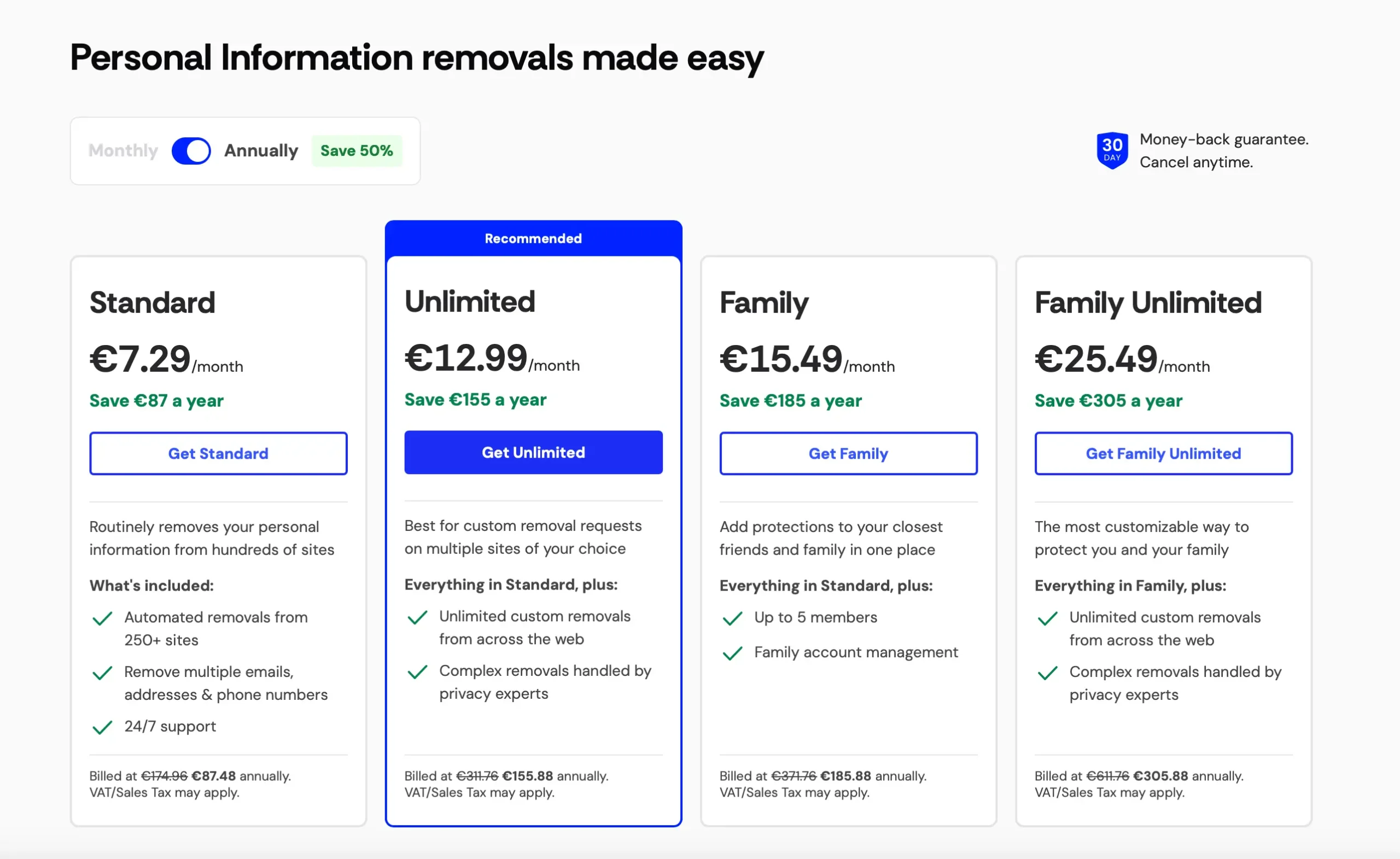
Task: Click checkmark beside Family account management
Action: pos(732,653)
